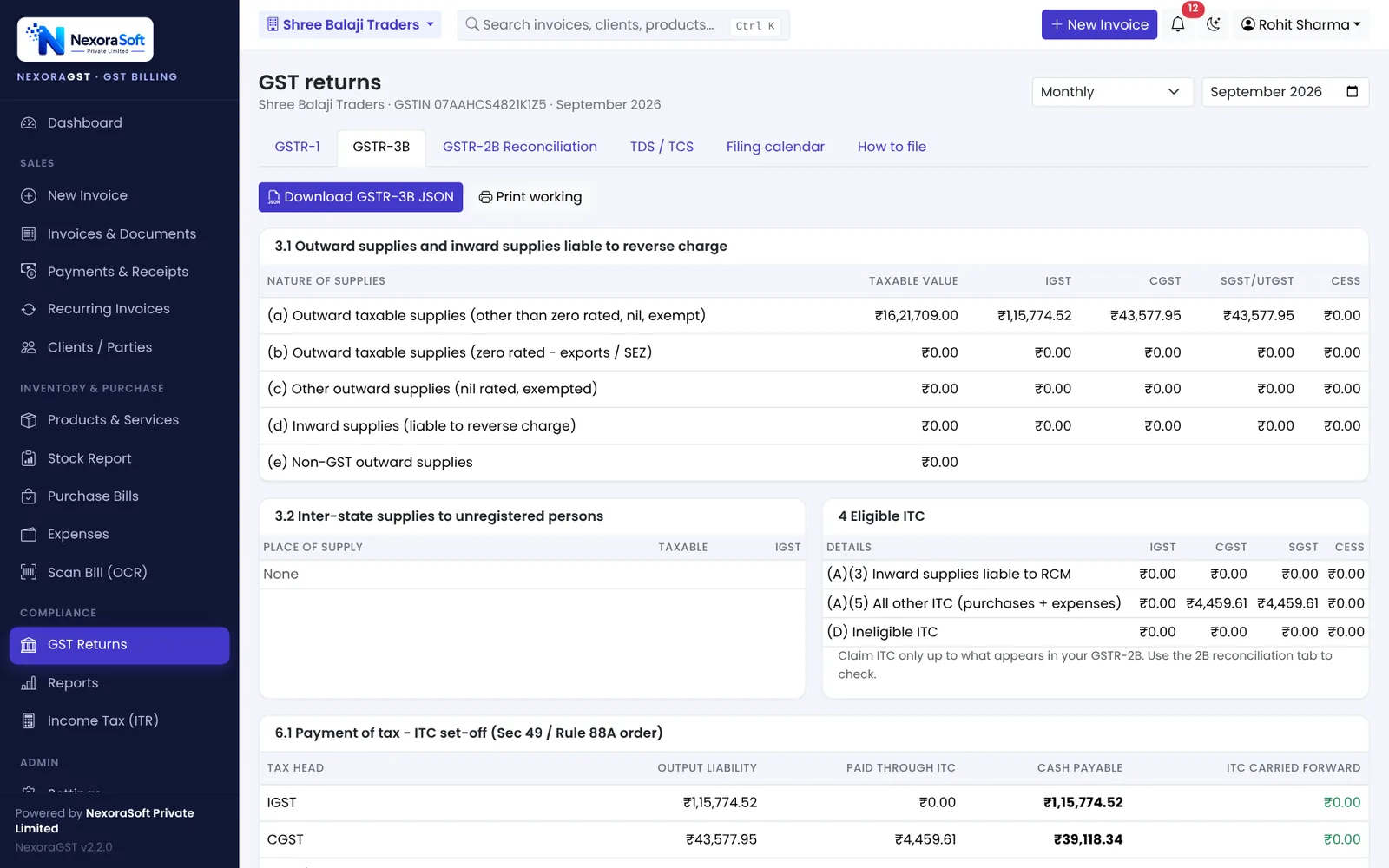The width and height of the screenshot is (1389, 868).
Task: Click Recurring Invoices sidebar icon
Action: (x=29, y=309)
